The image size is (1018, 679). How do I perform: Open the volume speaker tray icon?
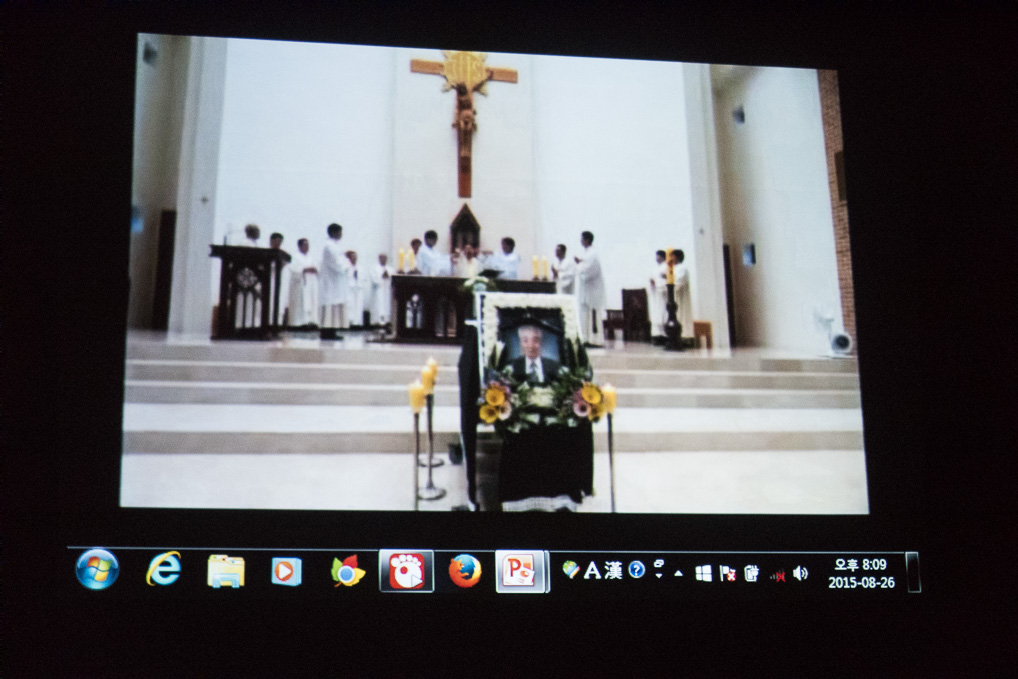[x=801, y=573]
